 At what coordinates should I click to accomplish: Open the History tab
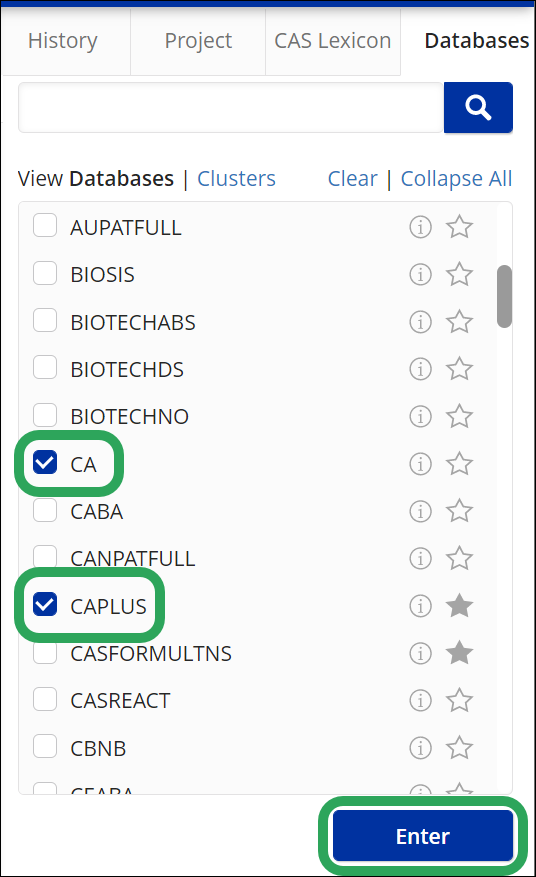(63, 41)
